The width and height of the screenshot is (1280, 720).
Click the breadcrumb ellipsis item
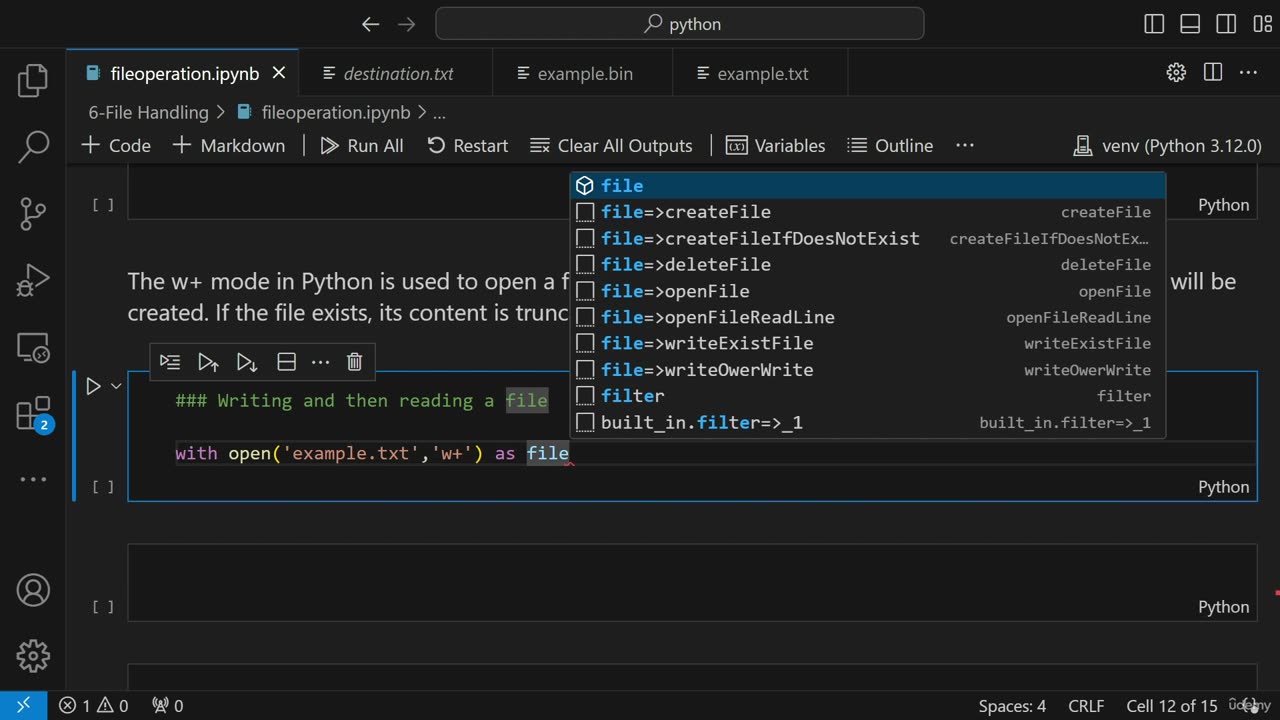click(439, 112)
